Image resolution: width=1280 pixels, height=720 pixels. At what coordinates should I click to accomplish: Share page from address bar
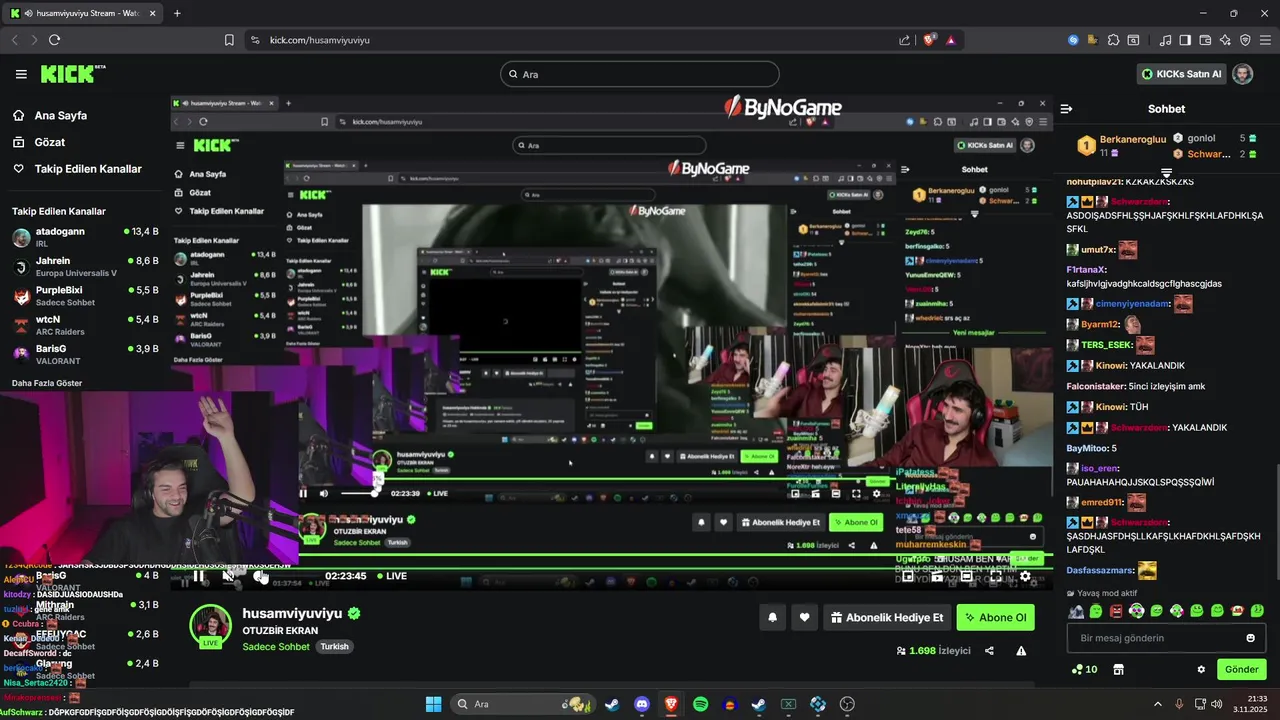pyautogui.click(x=905, y=40)
